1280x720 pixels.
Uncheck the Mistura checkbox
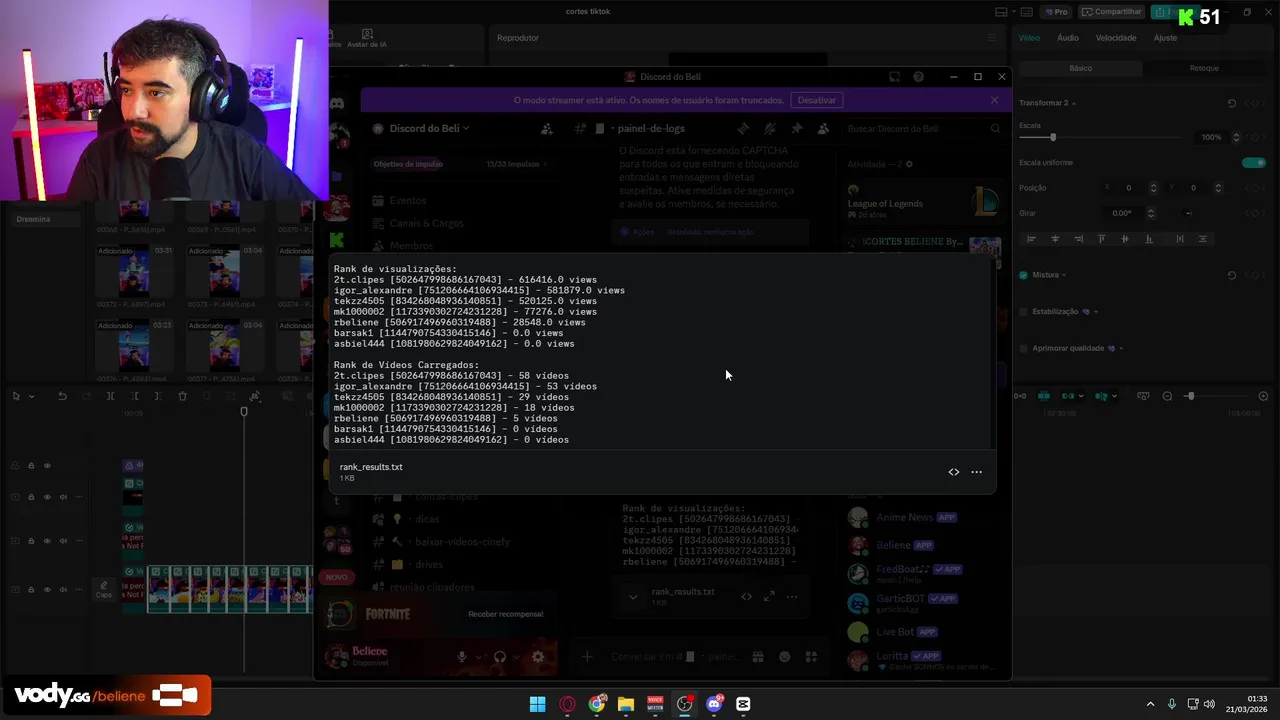click(x=1023, y=275)
